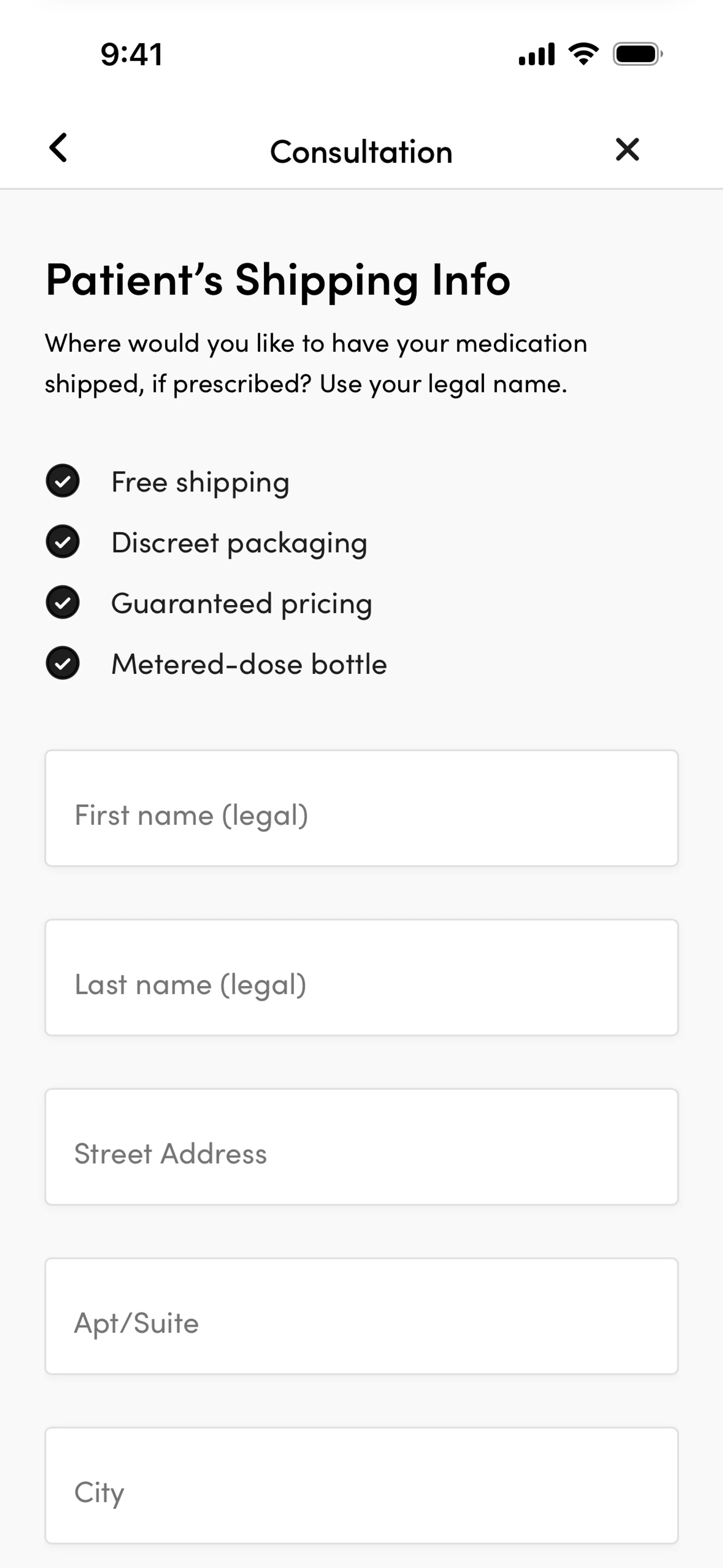Select the Street Address field
Screen dimensions: 723x1568
coord(361,1147)
